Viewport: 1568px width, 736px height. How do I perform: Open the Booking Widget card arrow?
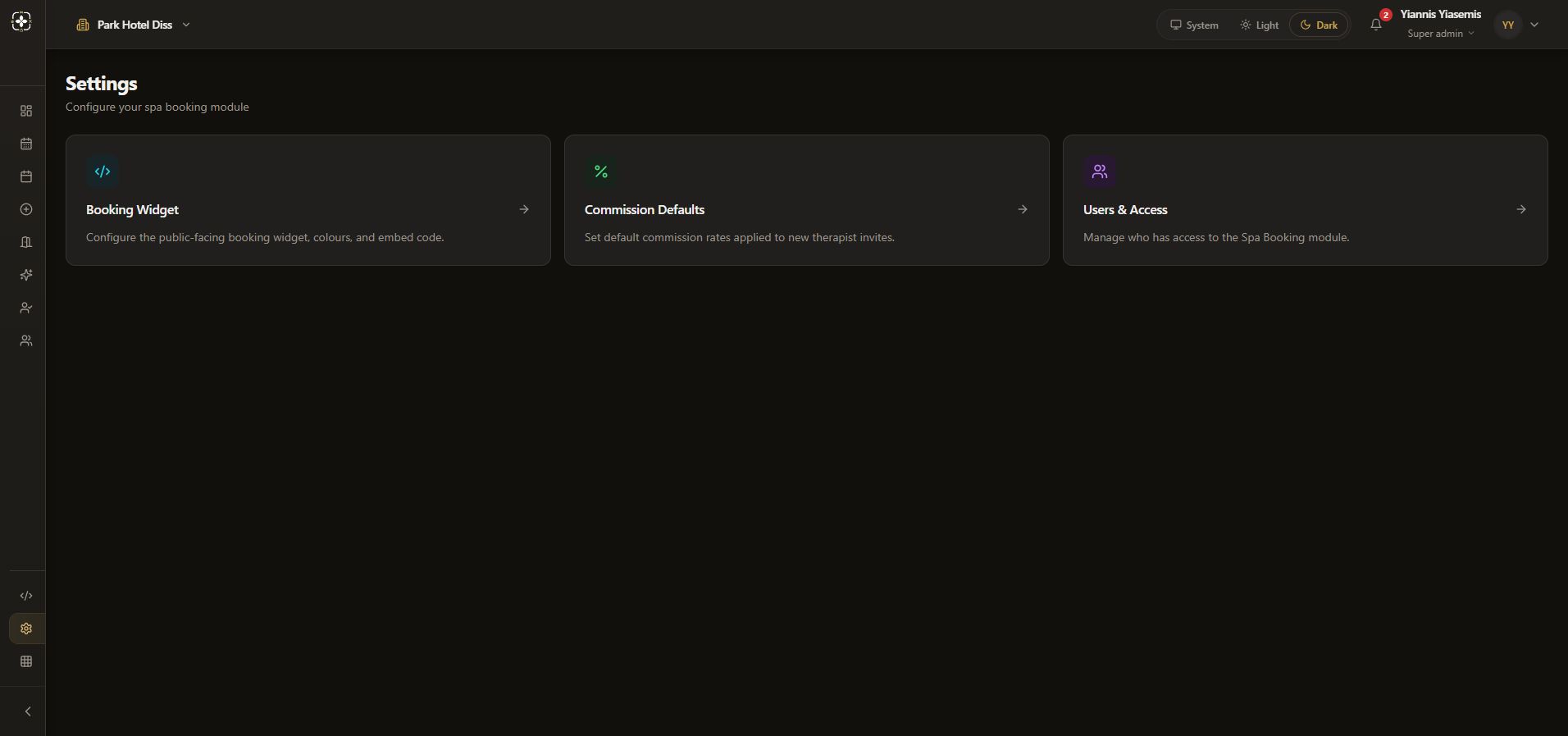click(x=524, y=209)
